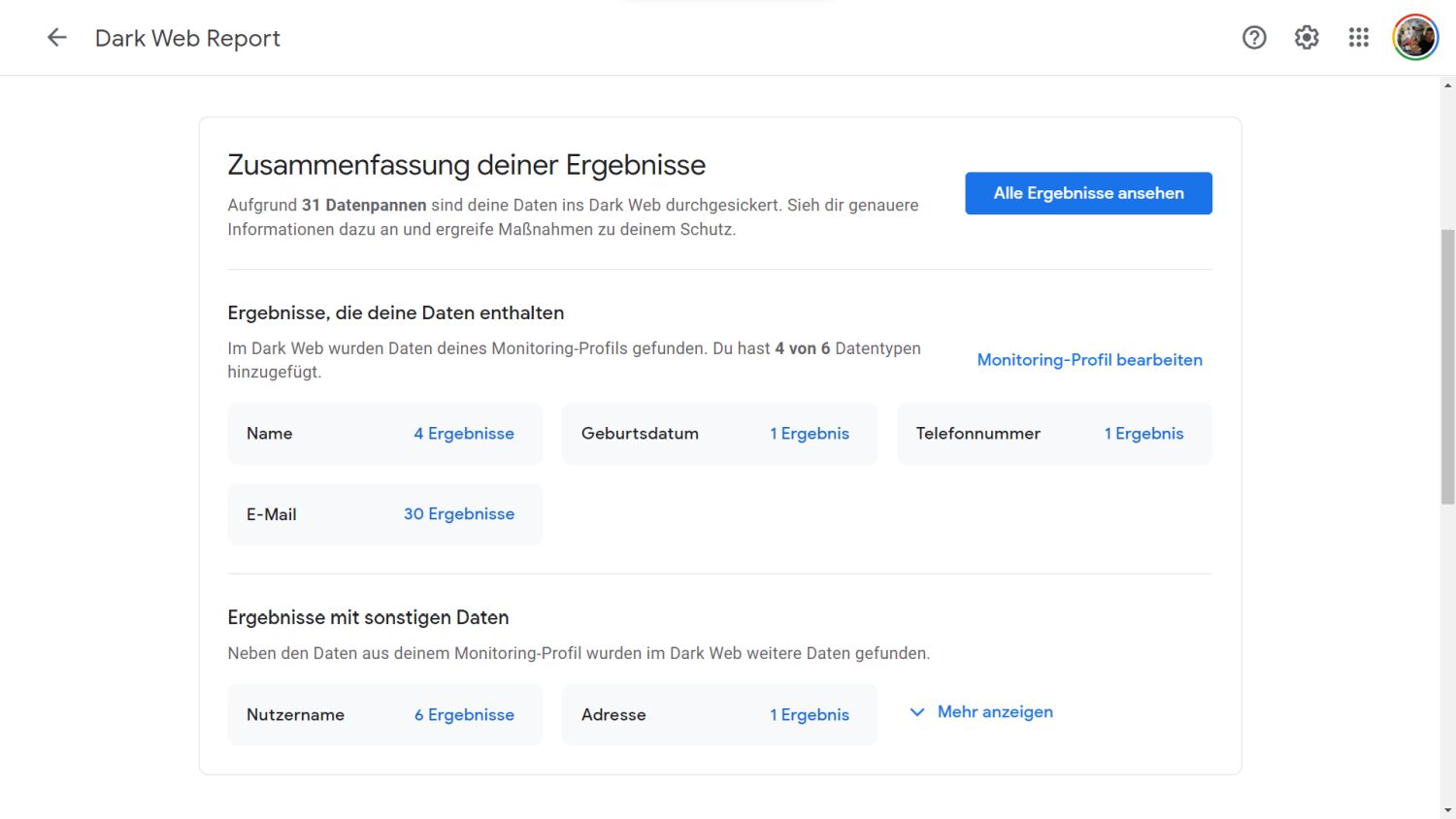View 6 Ergebnisse for Nutzername
This screenshot has width=1456, height=819.
(x=464, y=715)
